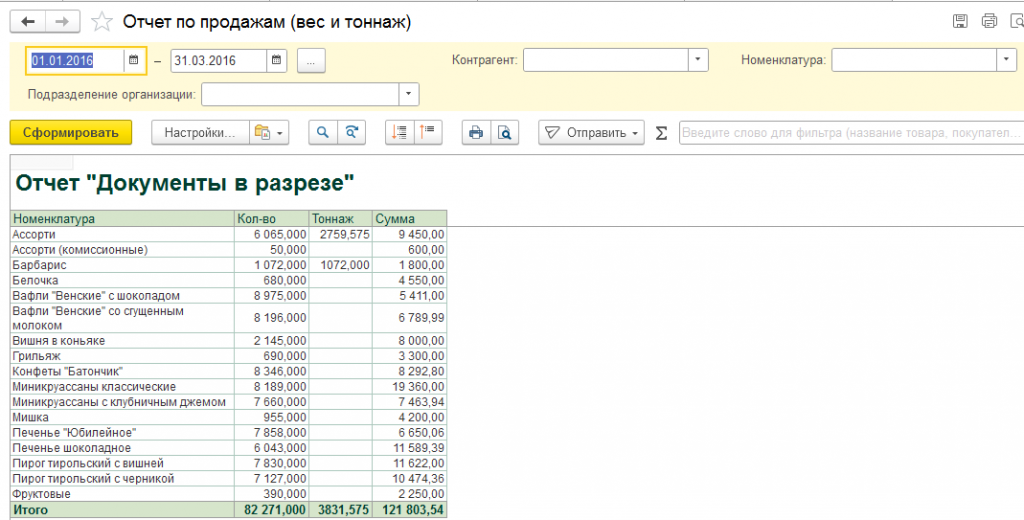Click total sum 121 803,54
Viewport: 1024px width, 520px height.
[x=411, y=510]
